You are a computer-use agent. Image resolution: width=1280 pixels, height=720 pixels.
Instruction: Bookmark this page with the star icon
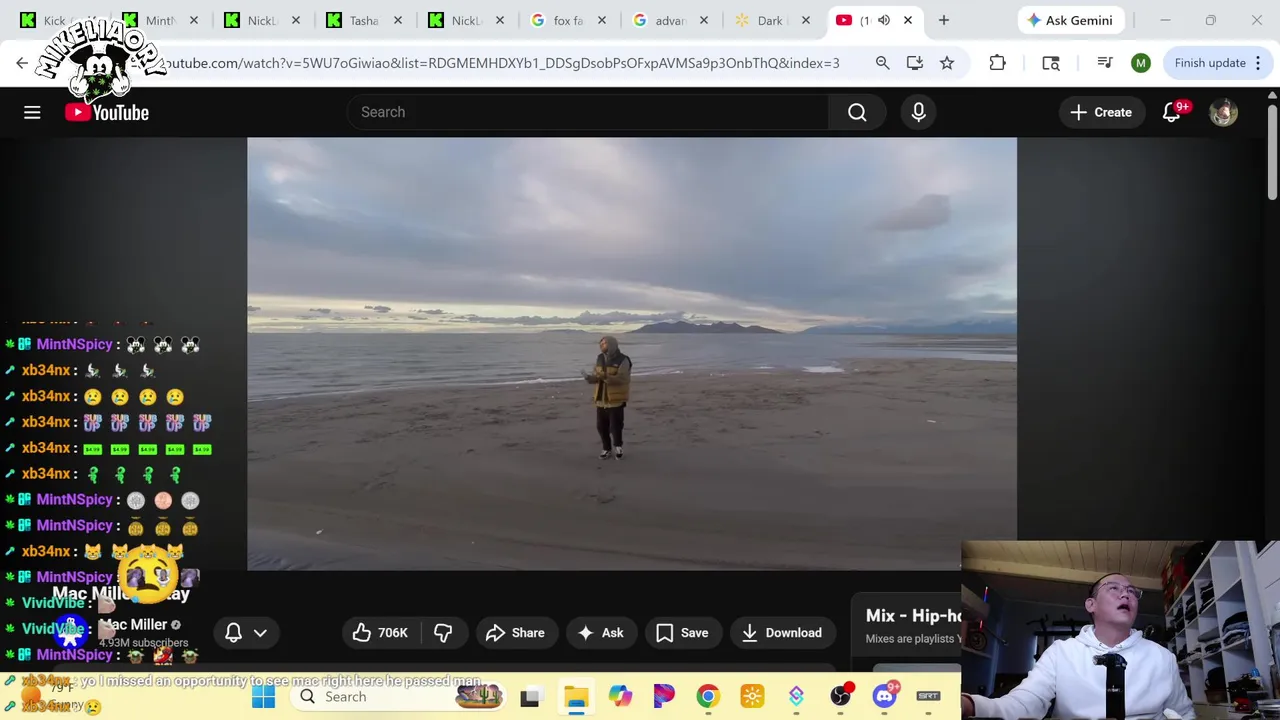pyautogui.click(x=946, y=63)
